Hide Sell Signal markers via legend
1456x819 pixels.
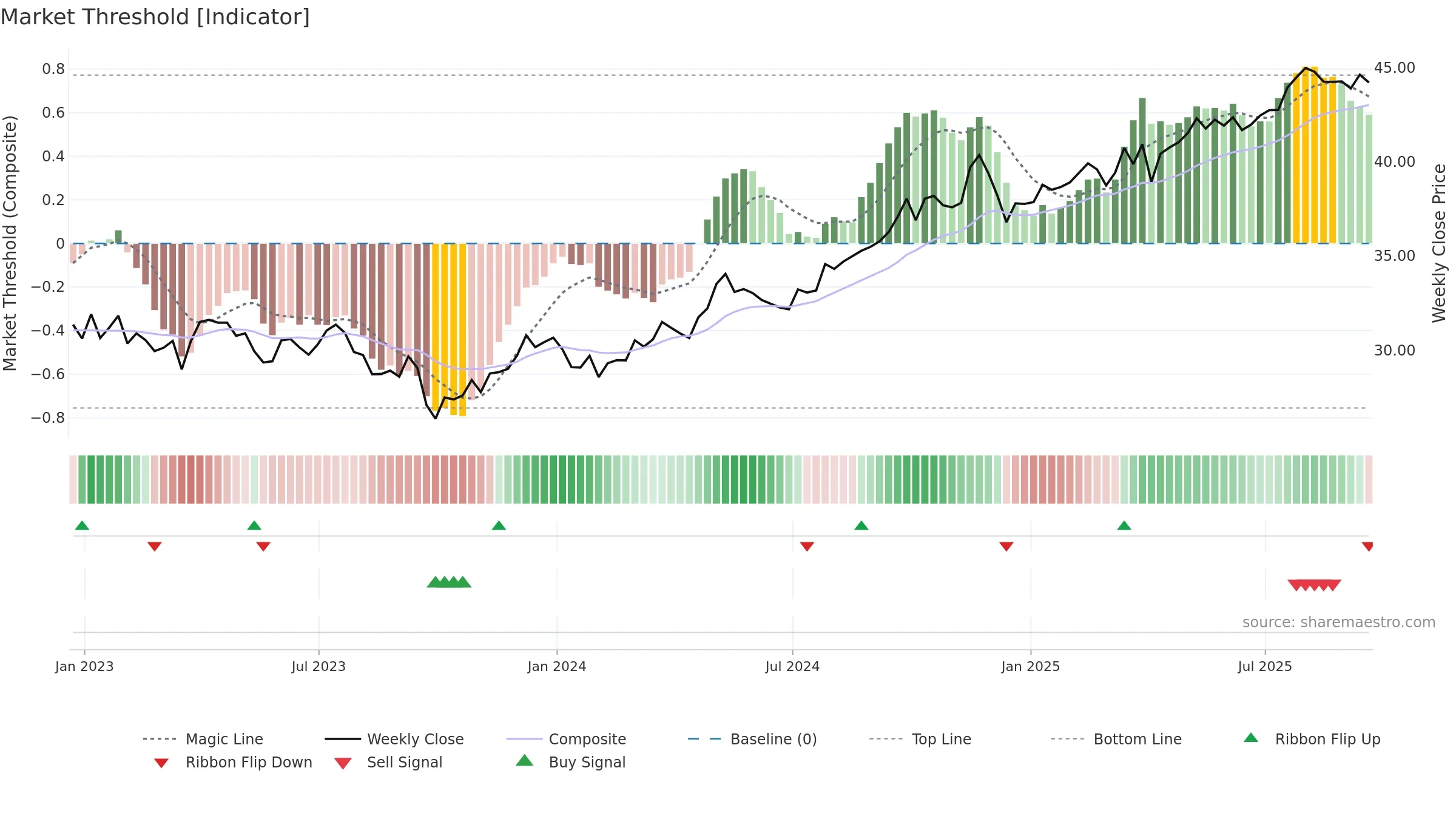click(x=388, y=762)
